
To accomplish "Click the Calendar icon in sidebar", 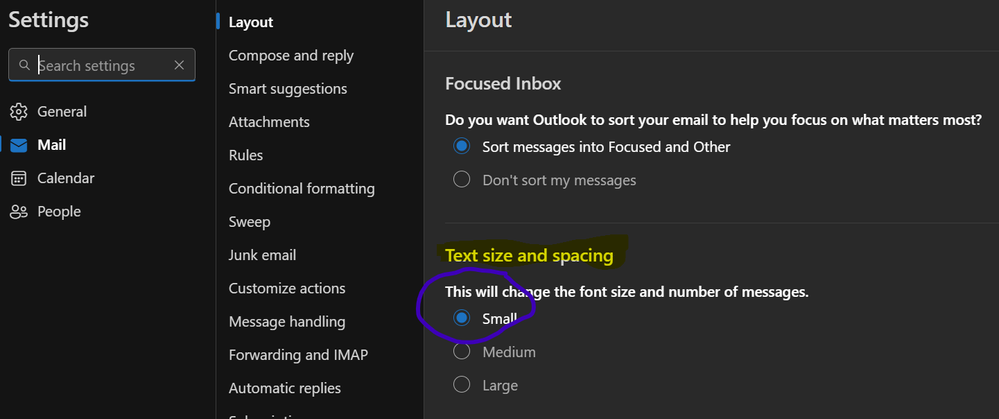I will click(18, 178).
